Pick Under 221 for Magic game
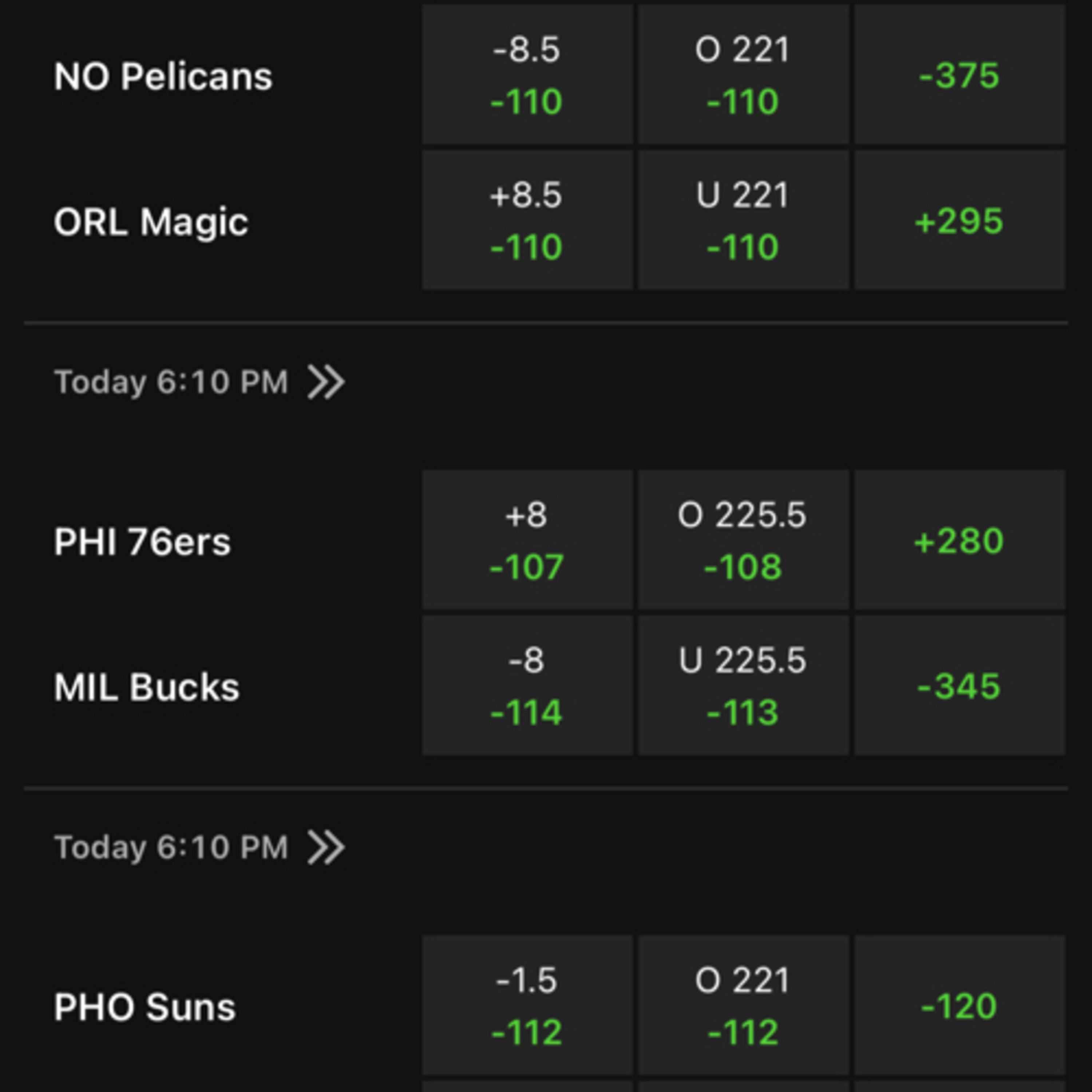1092x1092 pixels. (743, 220)
